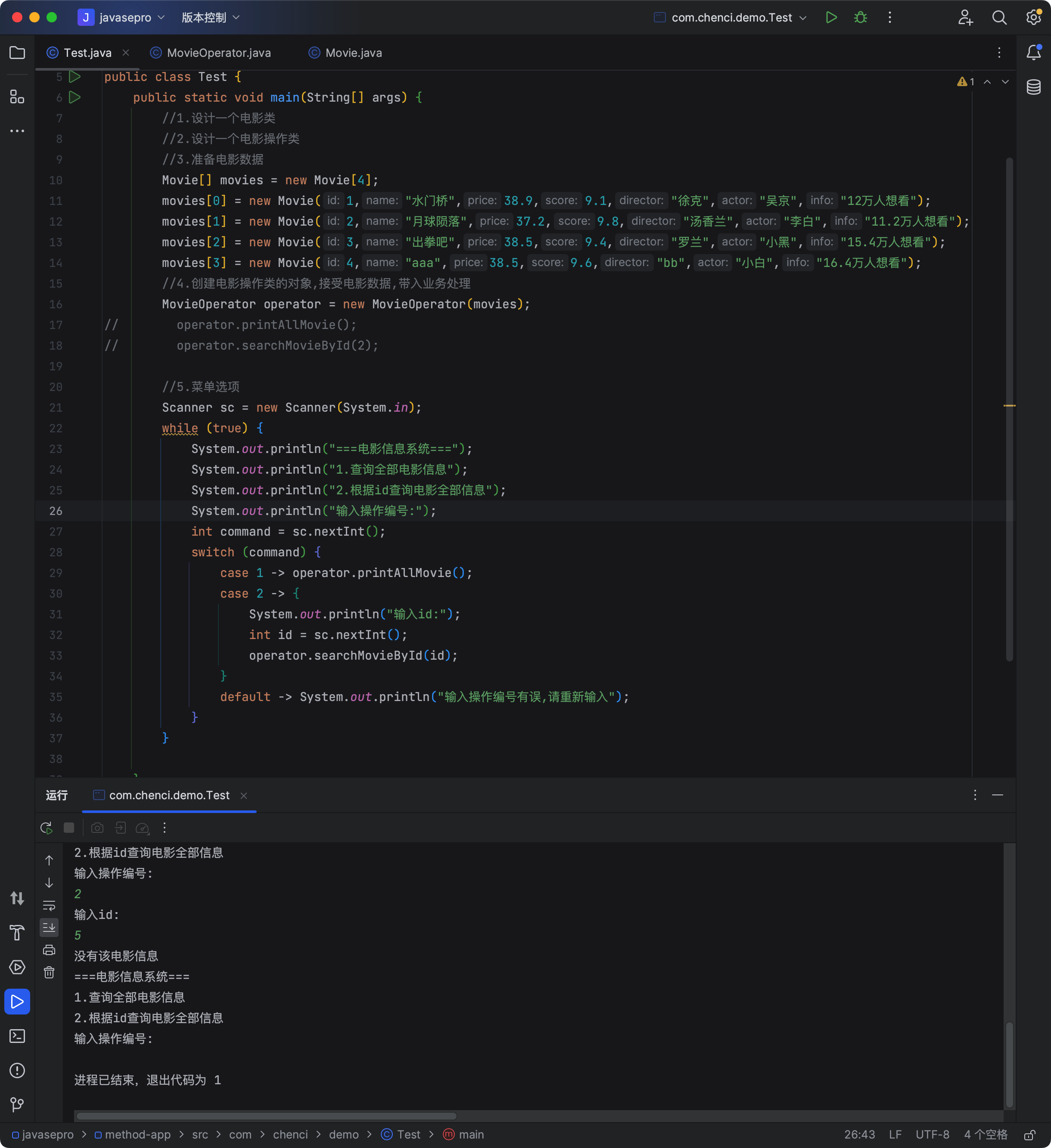This screenshot has width=1051, height=1148.
Task: Toggle read-only lock in status bar
Action: pyautogui.click(x=1029, y=1135)
